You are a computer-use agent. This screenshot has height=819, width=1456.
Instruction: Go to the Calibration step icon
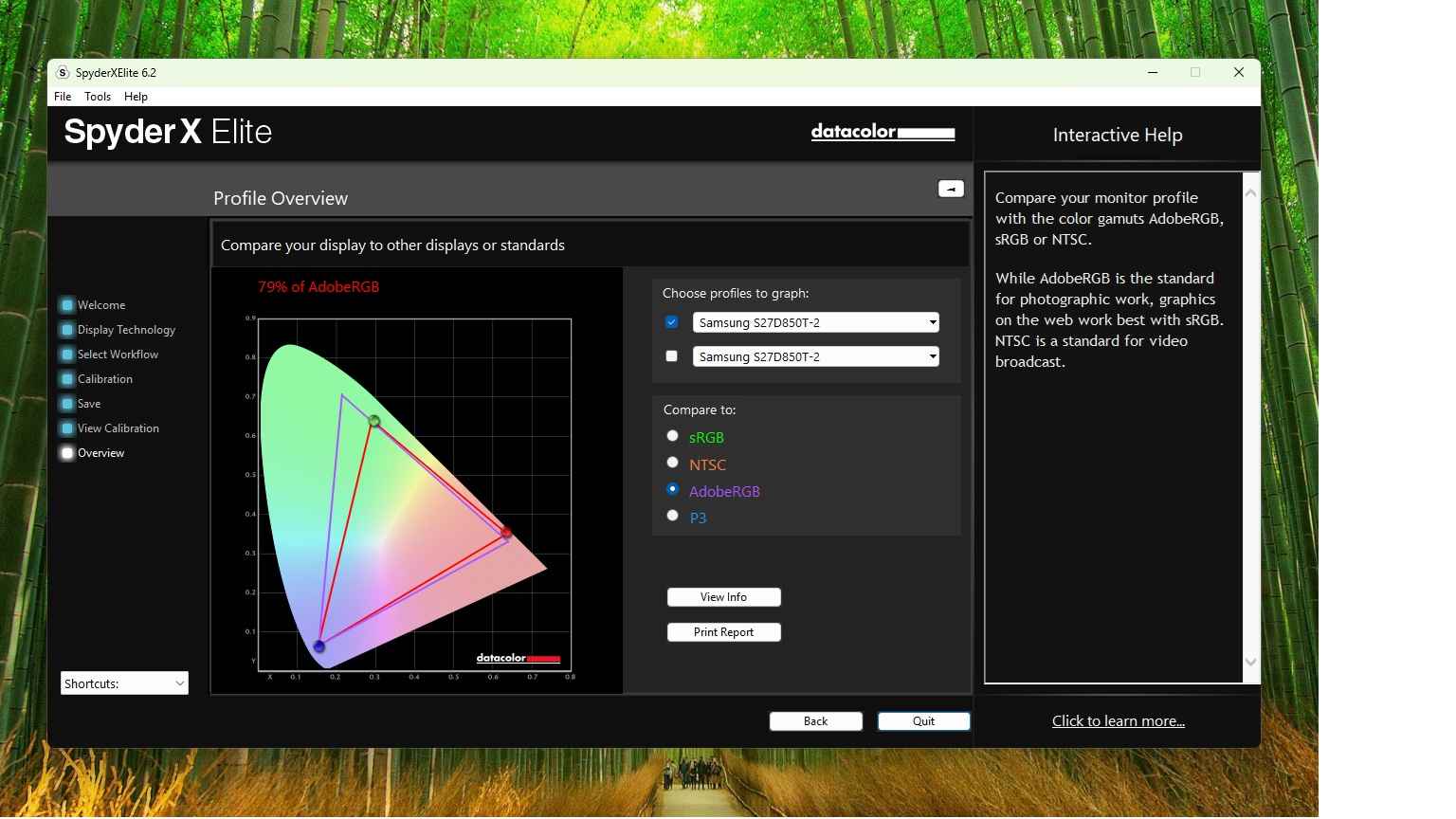[x=67, y=379]
